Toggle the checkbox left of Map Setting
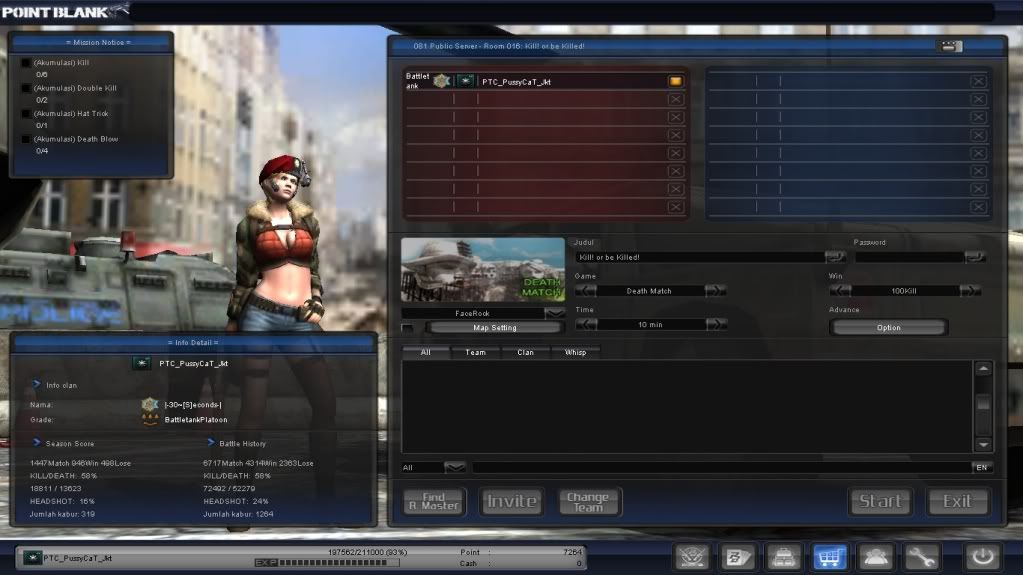1023x575 pixels. point(407,328)
